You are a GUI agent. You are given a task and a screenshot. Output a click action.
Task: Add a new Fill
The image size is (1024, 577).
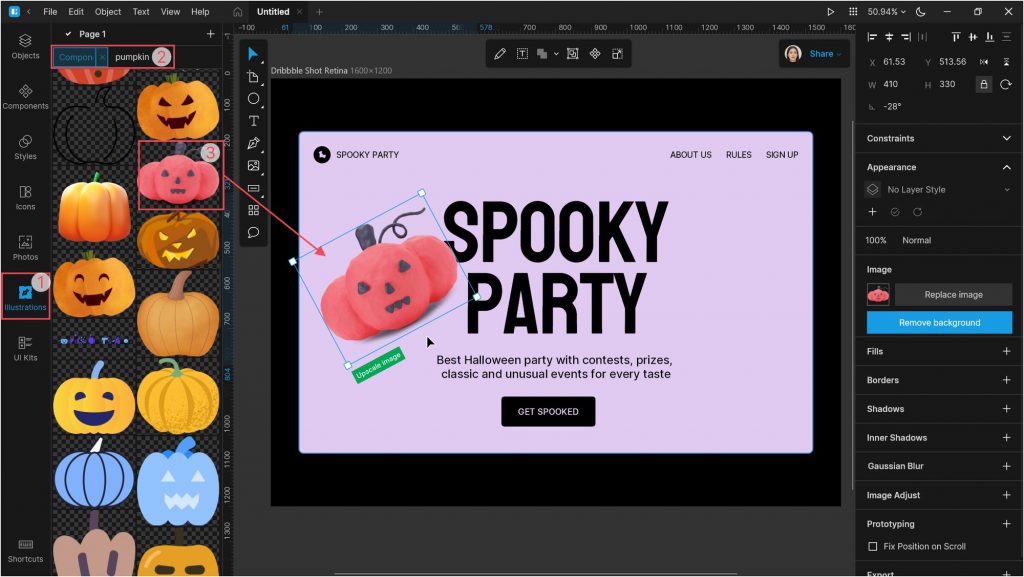1006,351
